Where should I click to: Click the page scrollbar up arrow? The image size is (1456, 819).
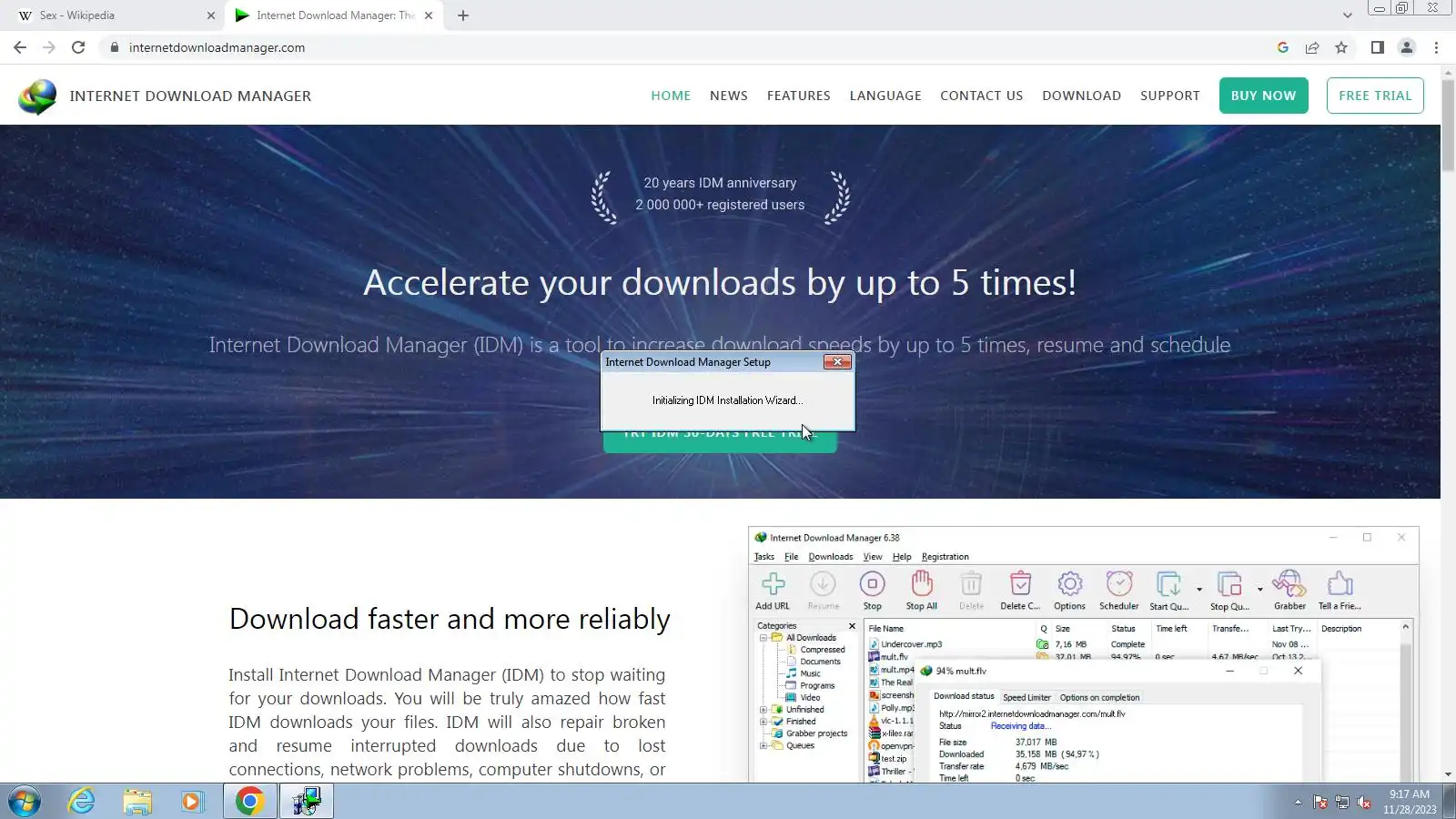click(x=1448, y=72)
